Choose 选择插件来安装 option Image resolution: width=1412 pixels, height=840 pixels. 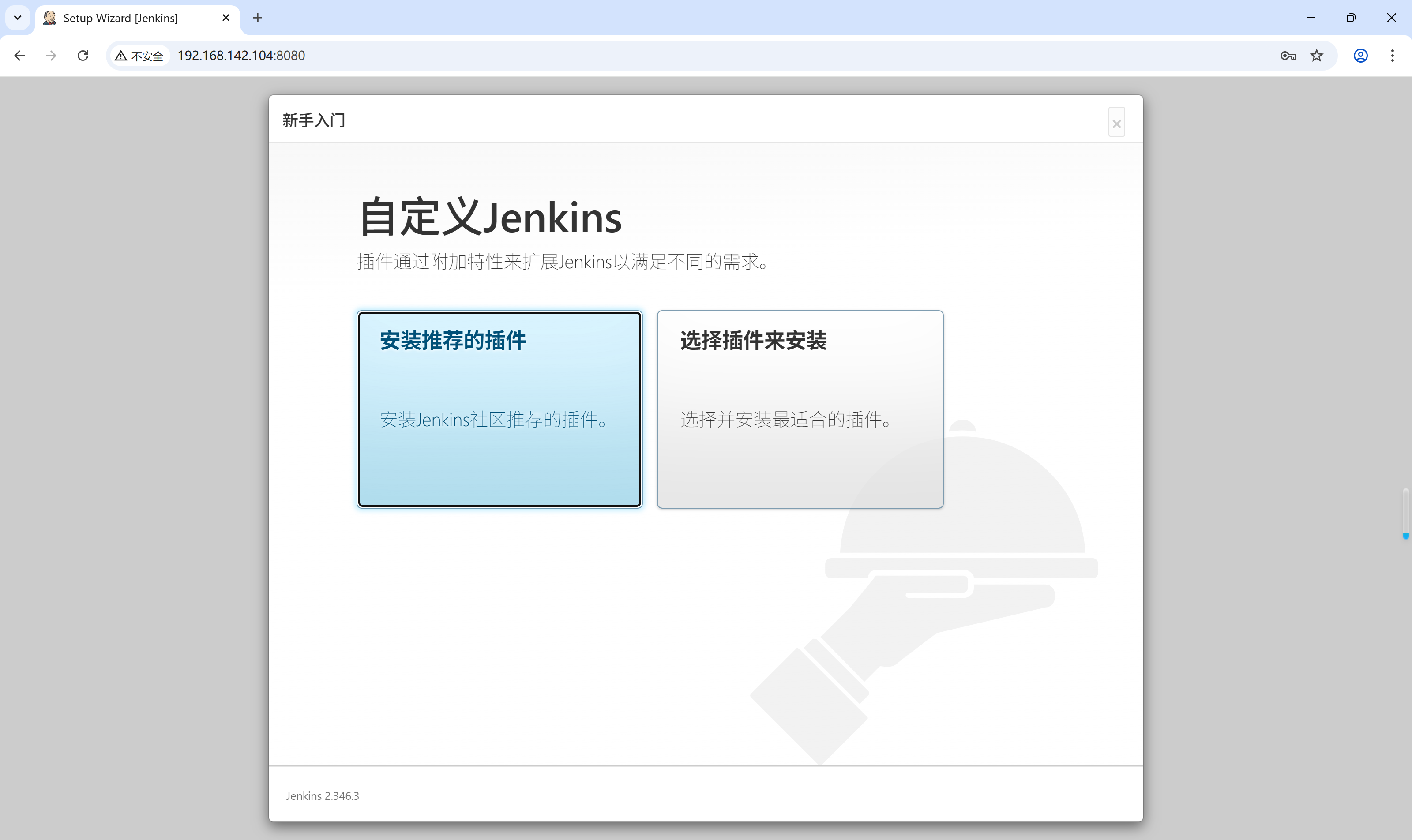[800, 409]
